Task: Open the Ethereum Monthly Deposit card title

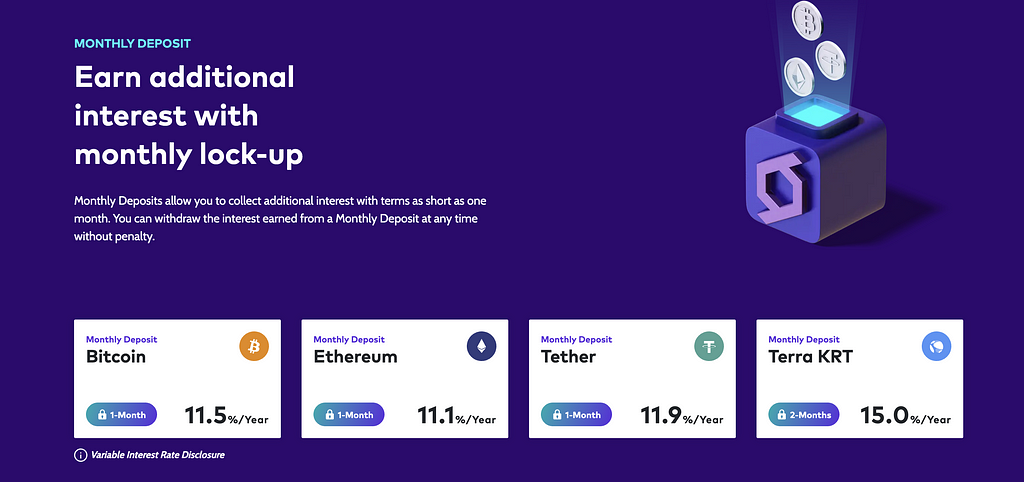Action: point(355,357)
